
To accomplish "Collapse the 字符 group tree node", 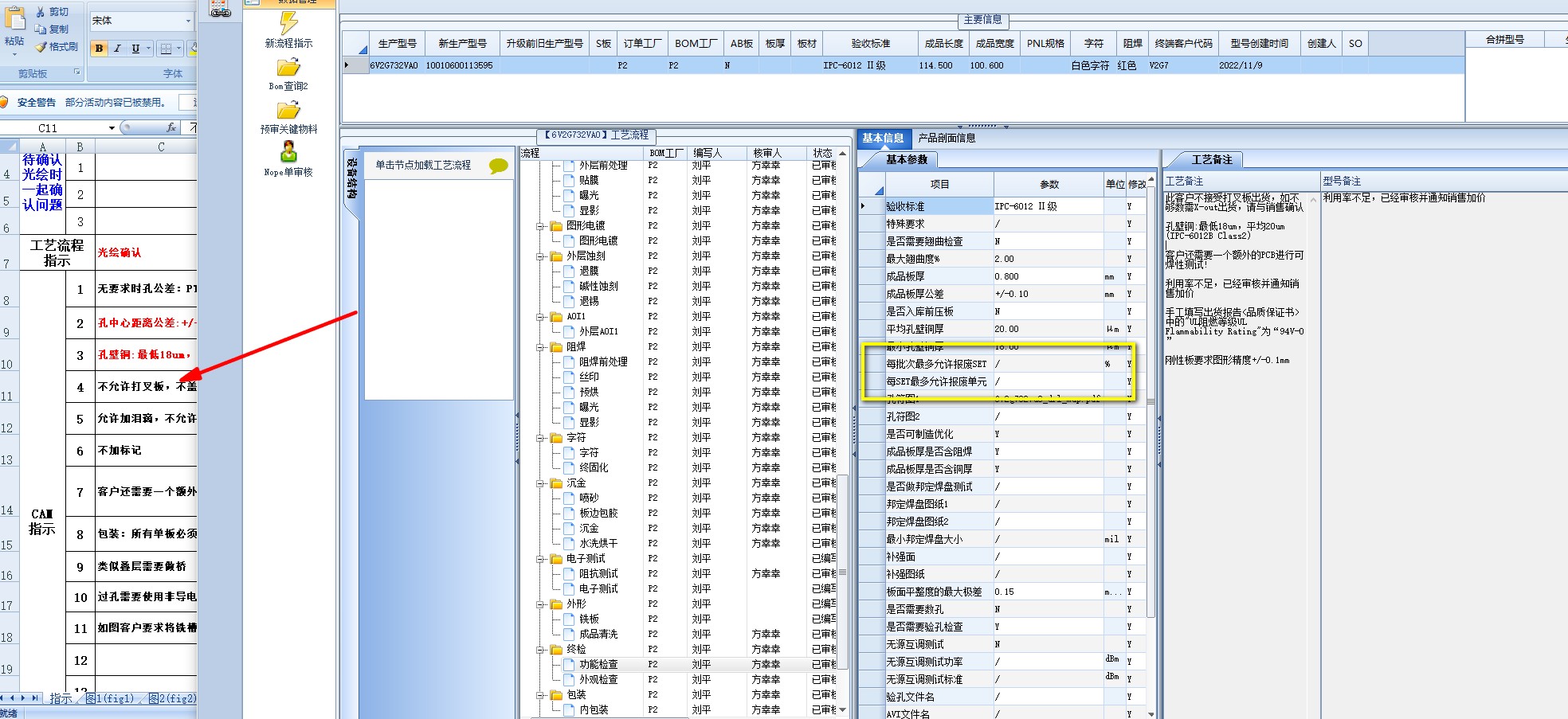I will (541, 438).
